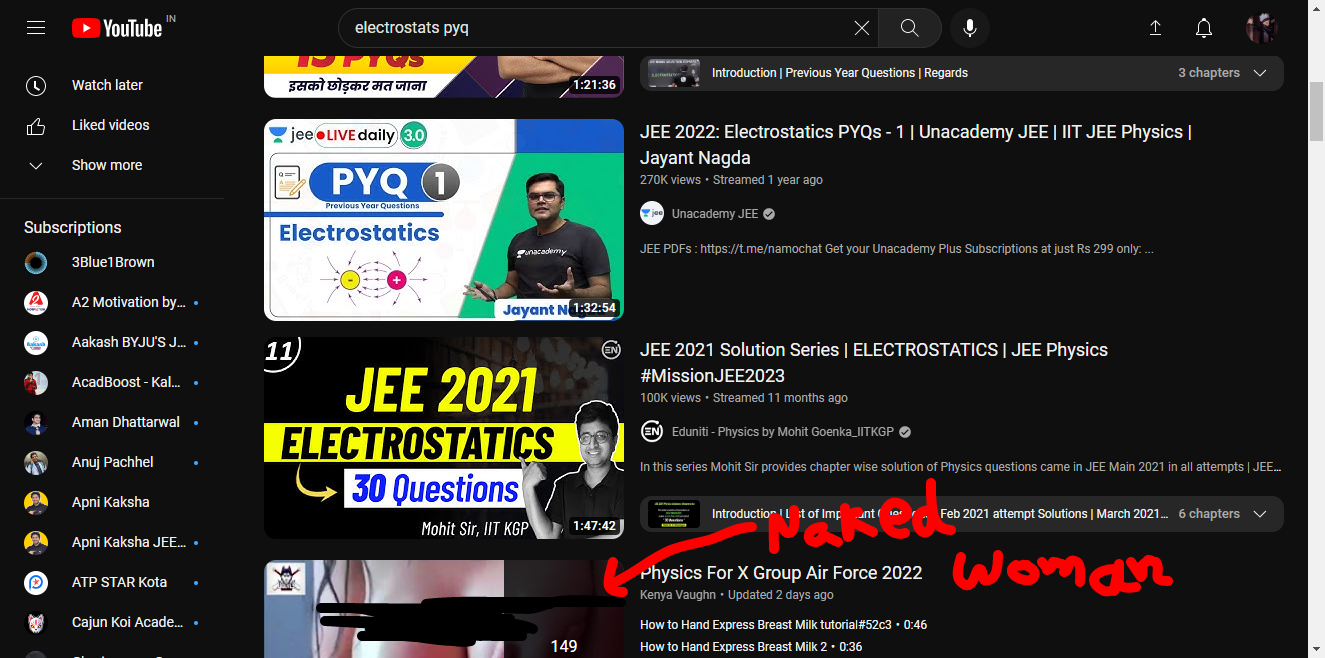Image resolution: width=1325 pixels, height=658 pixels.
Task: Click the Eduniti channel avatar
Action: [x=652, y=431]
